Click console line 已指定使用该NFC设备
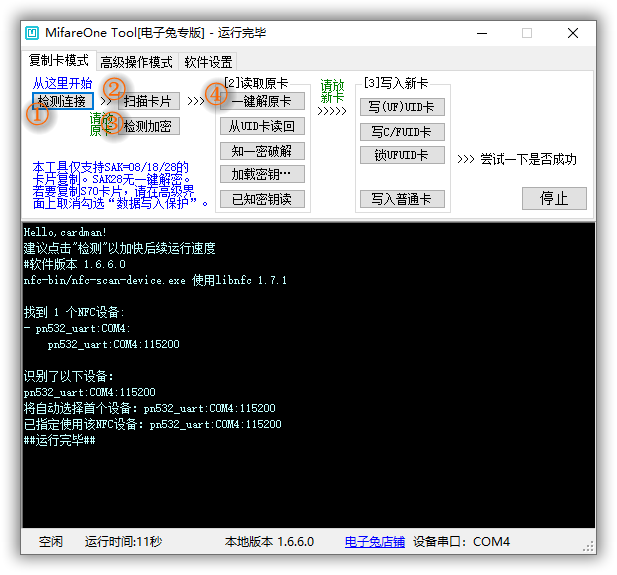 [x=153, y=424]
